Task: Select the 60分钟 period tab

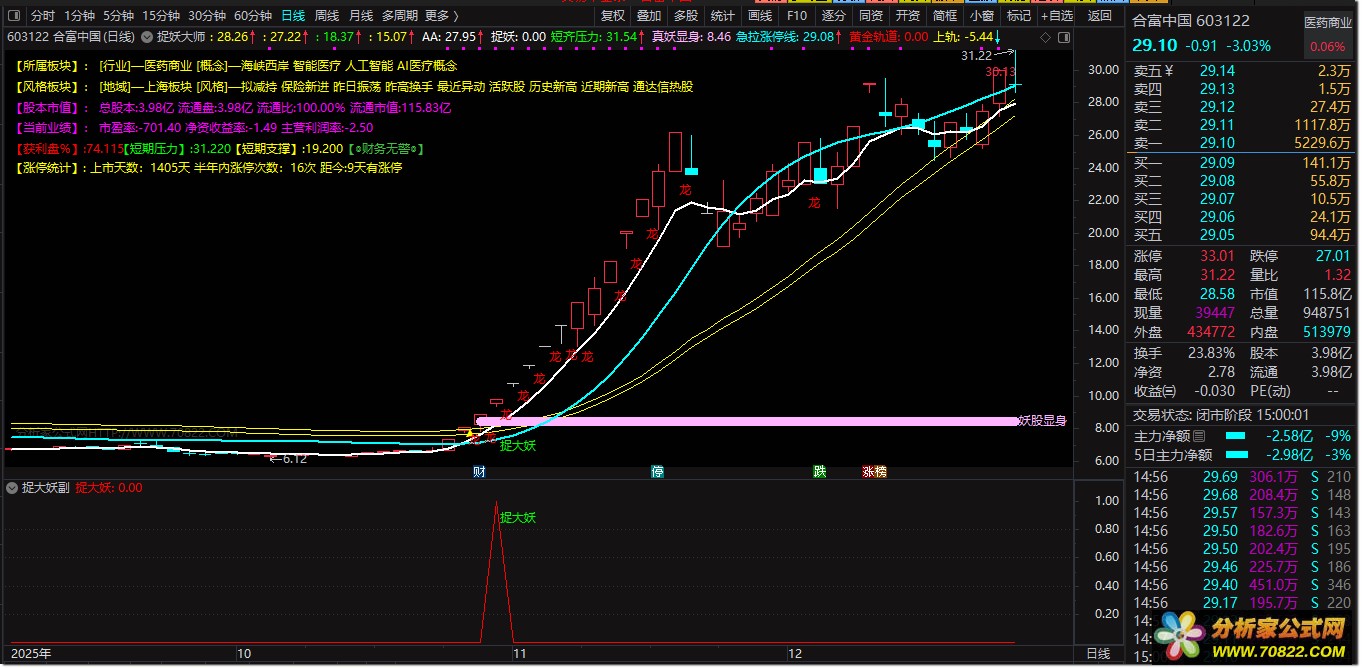Action: (x=253, y=16)
